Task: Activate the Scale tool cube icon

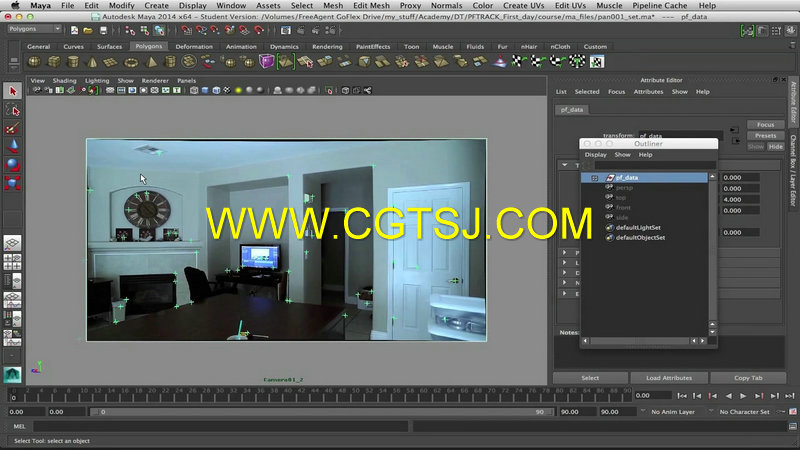Action: pos(13,183)
